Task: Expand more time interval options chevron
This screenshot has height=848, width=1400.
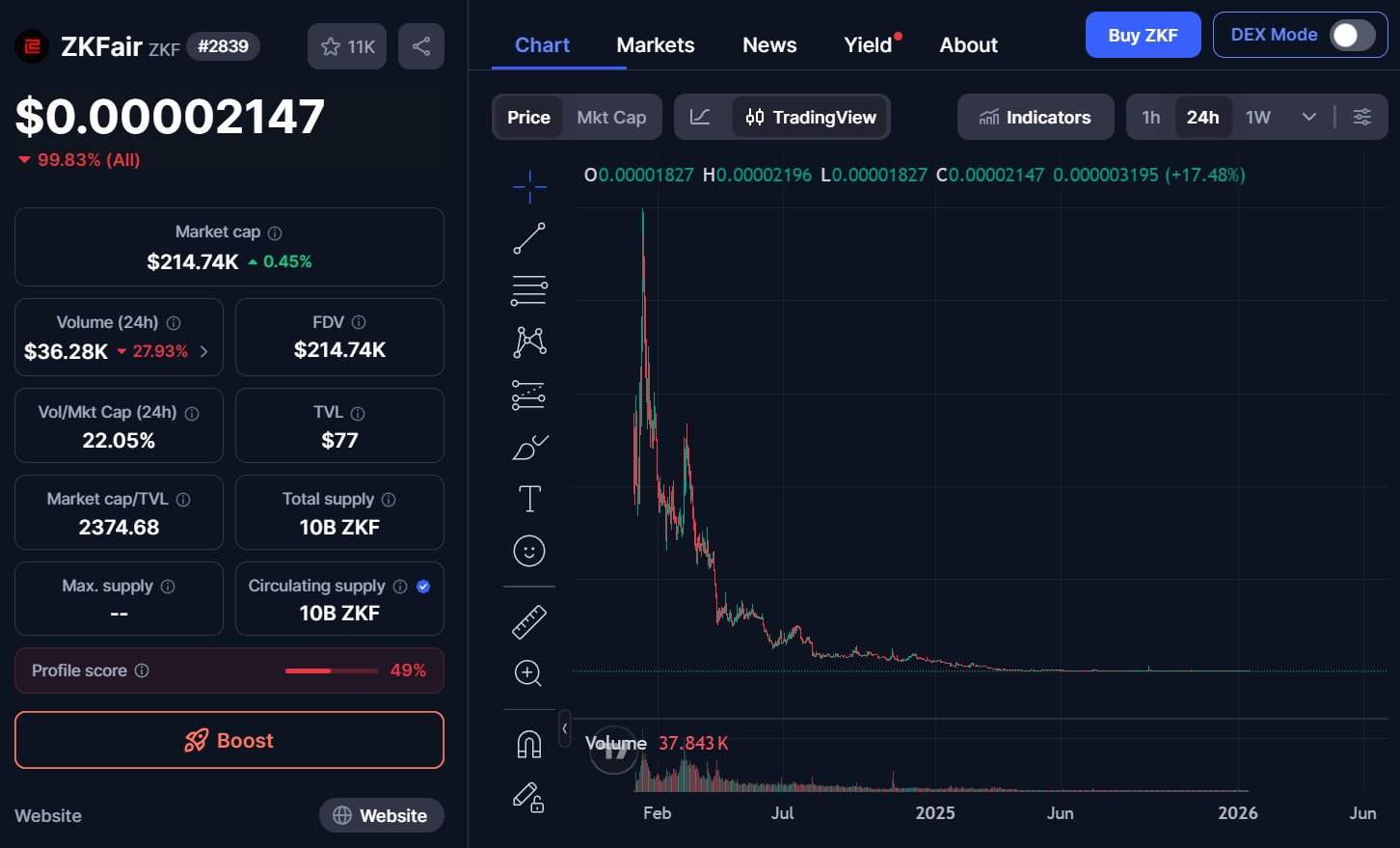Action: coord(1309,117)
